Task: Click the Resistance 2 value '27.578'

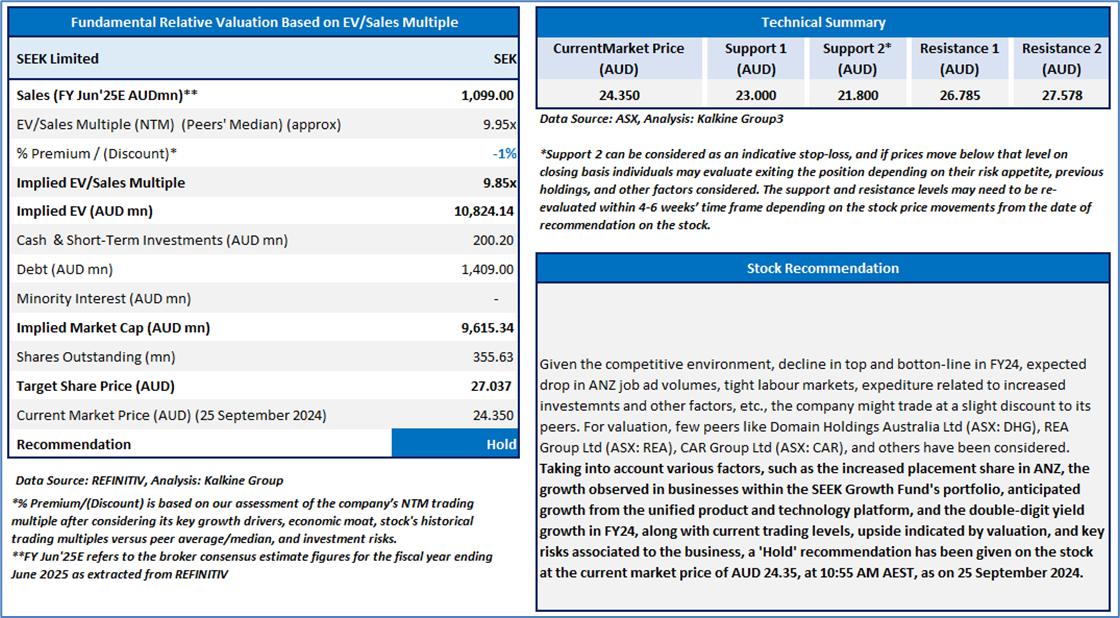Action: pos(1061,94)
